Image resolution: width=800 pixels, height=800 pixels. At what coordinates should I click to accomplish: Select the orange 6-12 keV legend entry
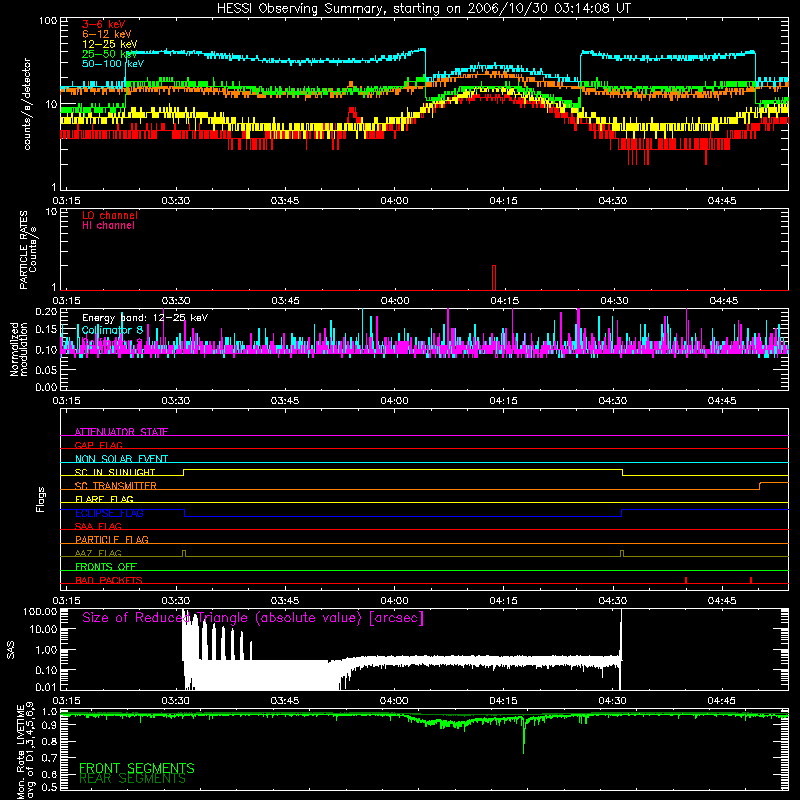coord(106,34)
